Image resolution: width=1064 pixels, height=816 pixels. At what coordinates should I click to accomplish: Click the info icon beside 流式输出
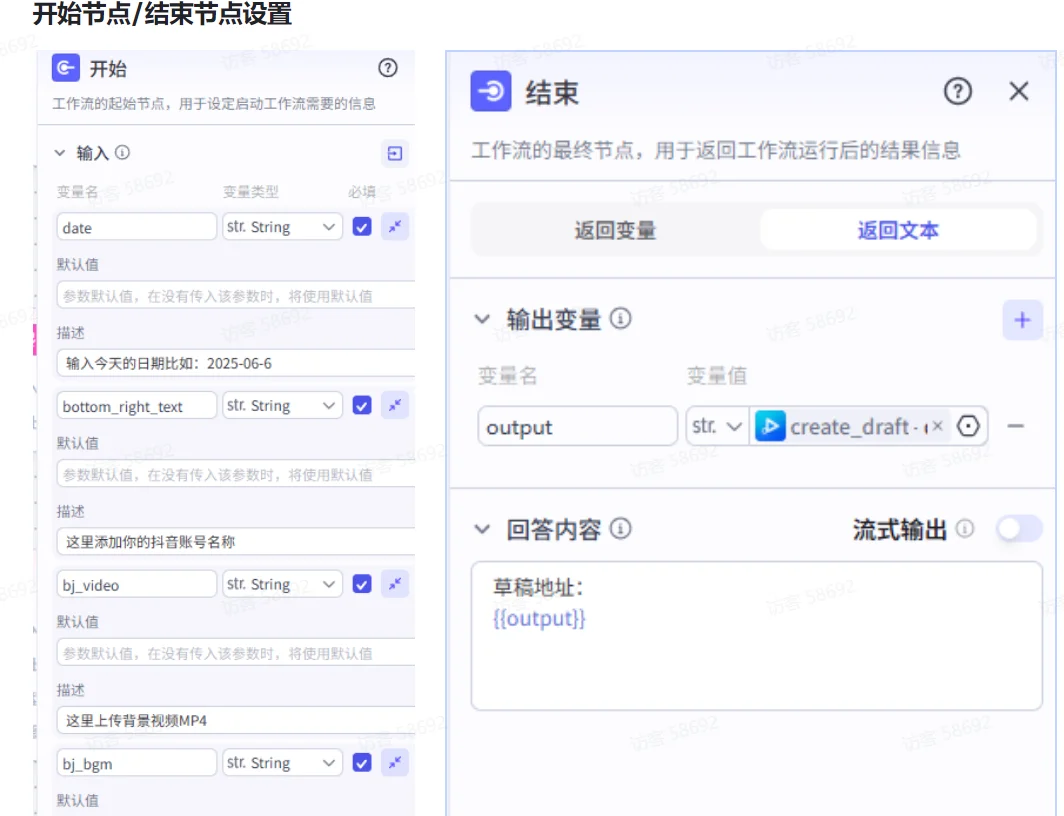point(965,528)
